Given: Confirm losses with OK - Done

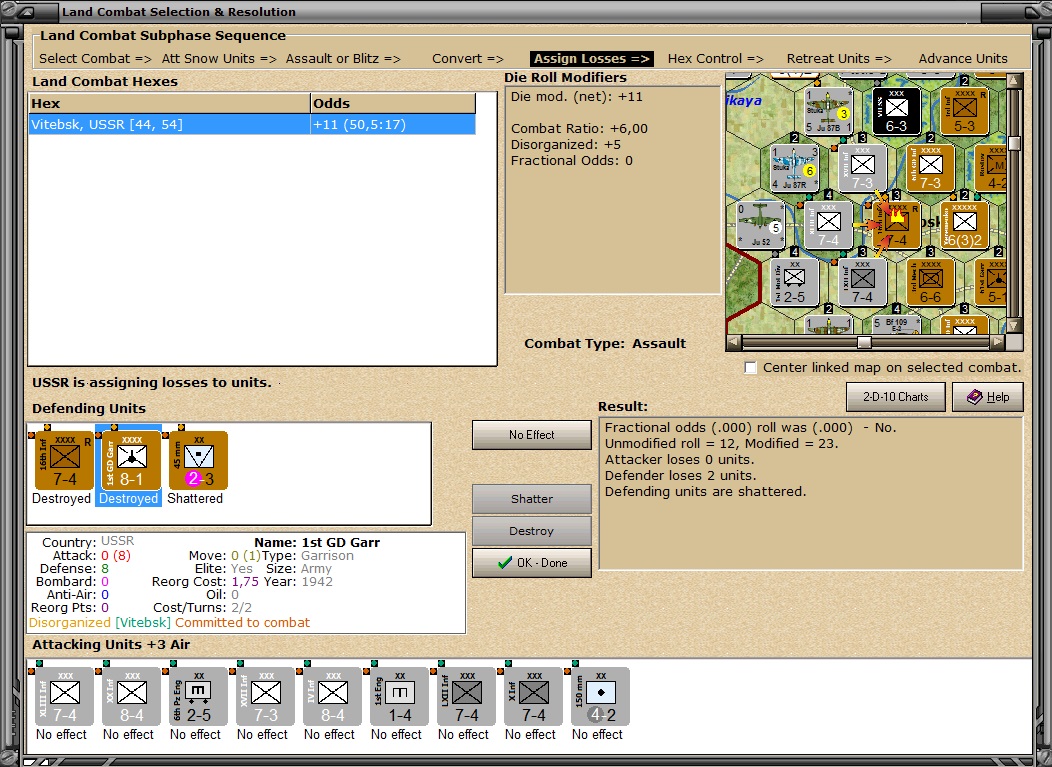Looking at the screenshot, I should tap(531, 563).
